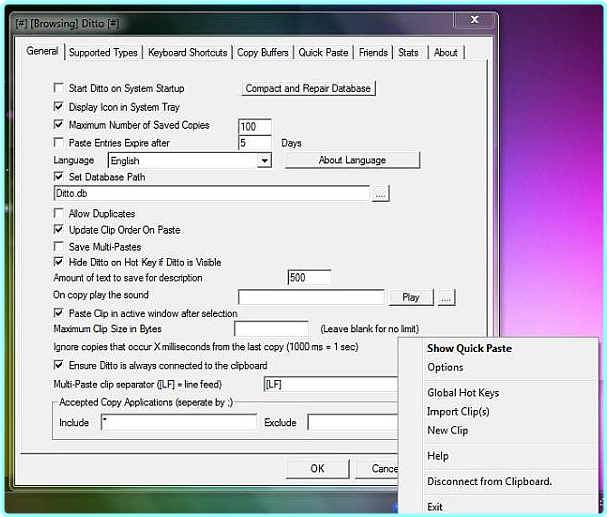Enable Save Multi-Pastes checkbox
Viewport: 607px width, 517px height.
coord(58,247)
